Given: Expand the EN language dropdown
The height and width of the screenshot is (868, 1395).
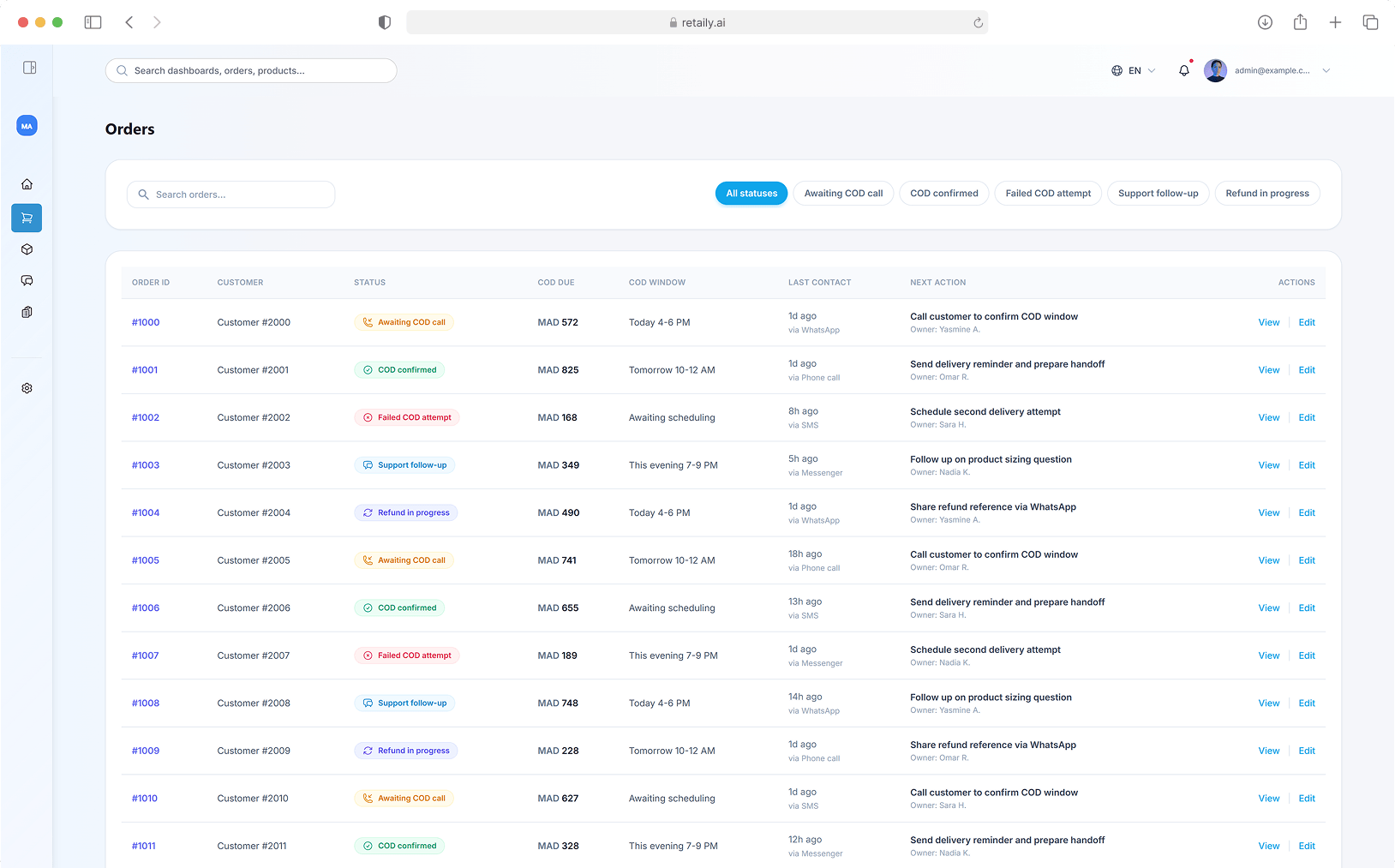Looking at the screenshot, I should click(1133, 71).
